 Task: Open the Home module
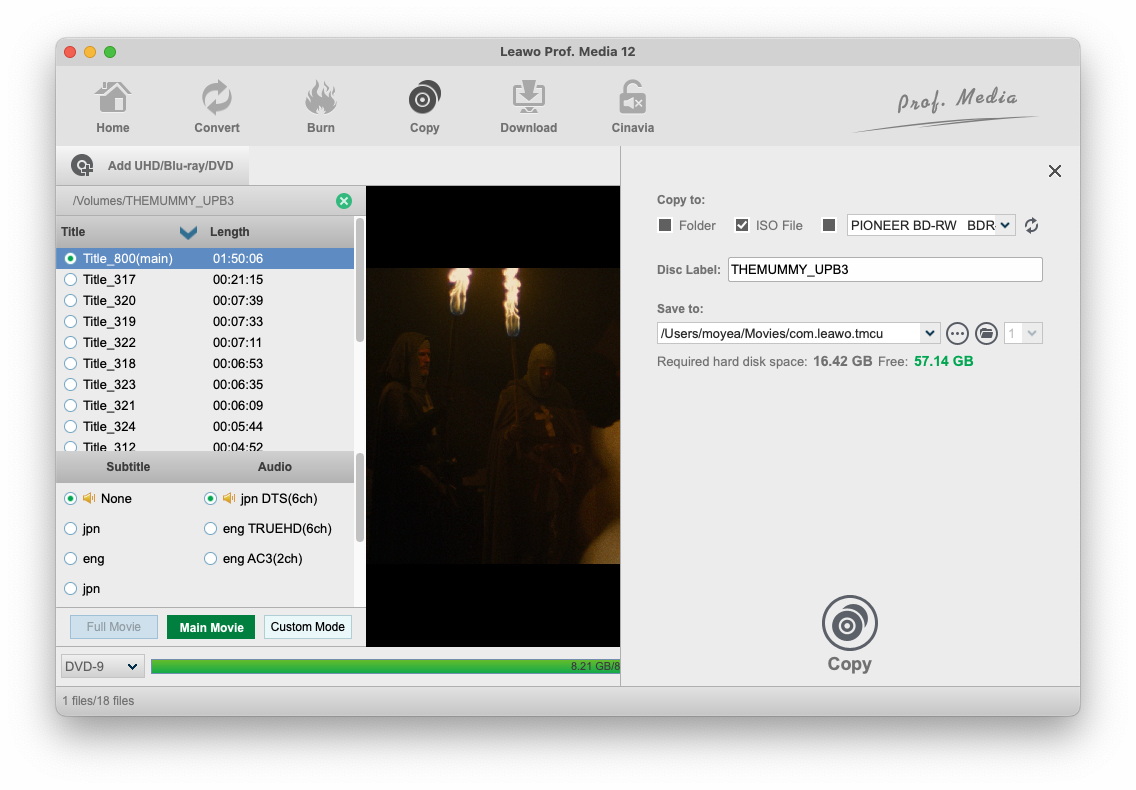pyautogui.click(x=113, y=107)
